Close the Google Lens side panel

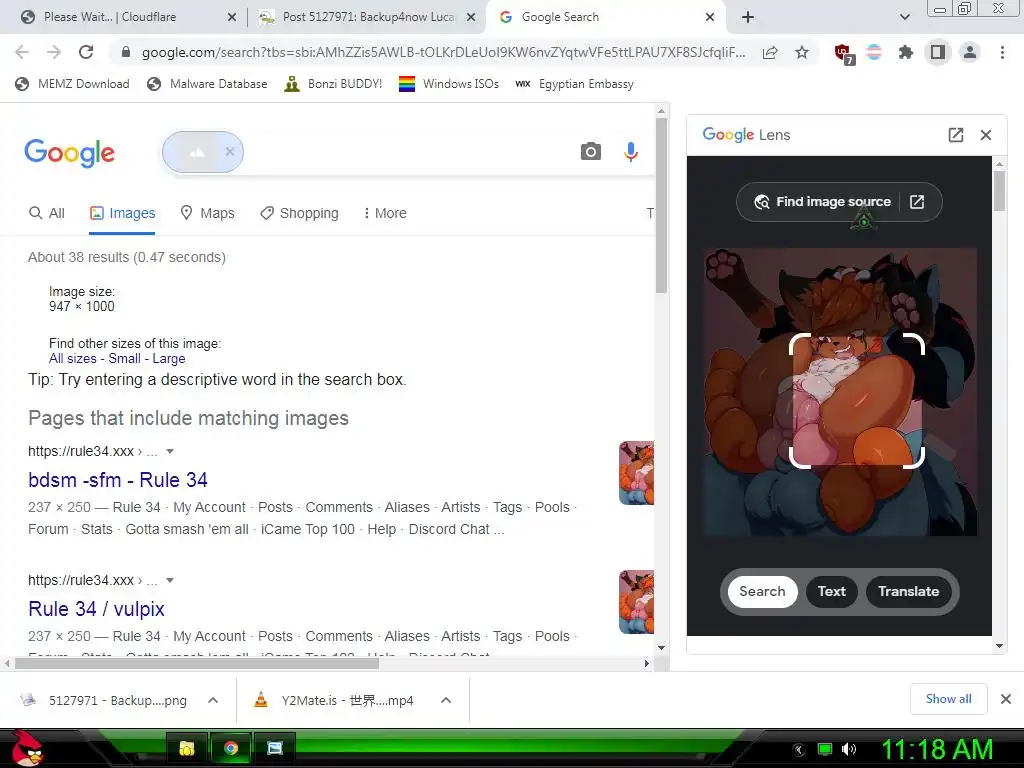[x=986, y=135]
